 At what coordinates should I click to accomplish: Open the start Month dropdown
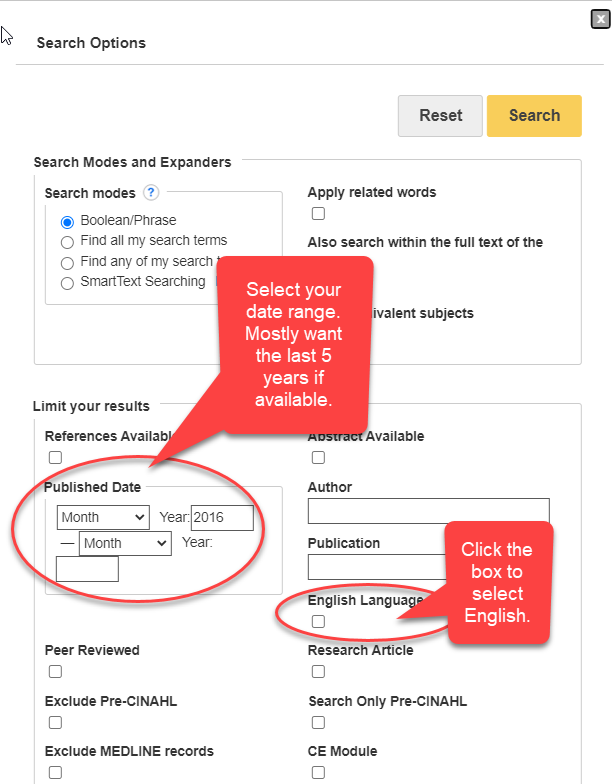103,518
